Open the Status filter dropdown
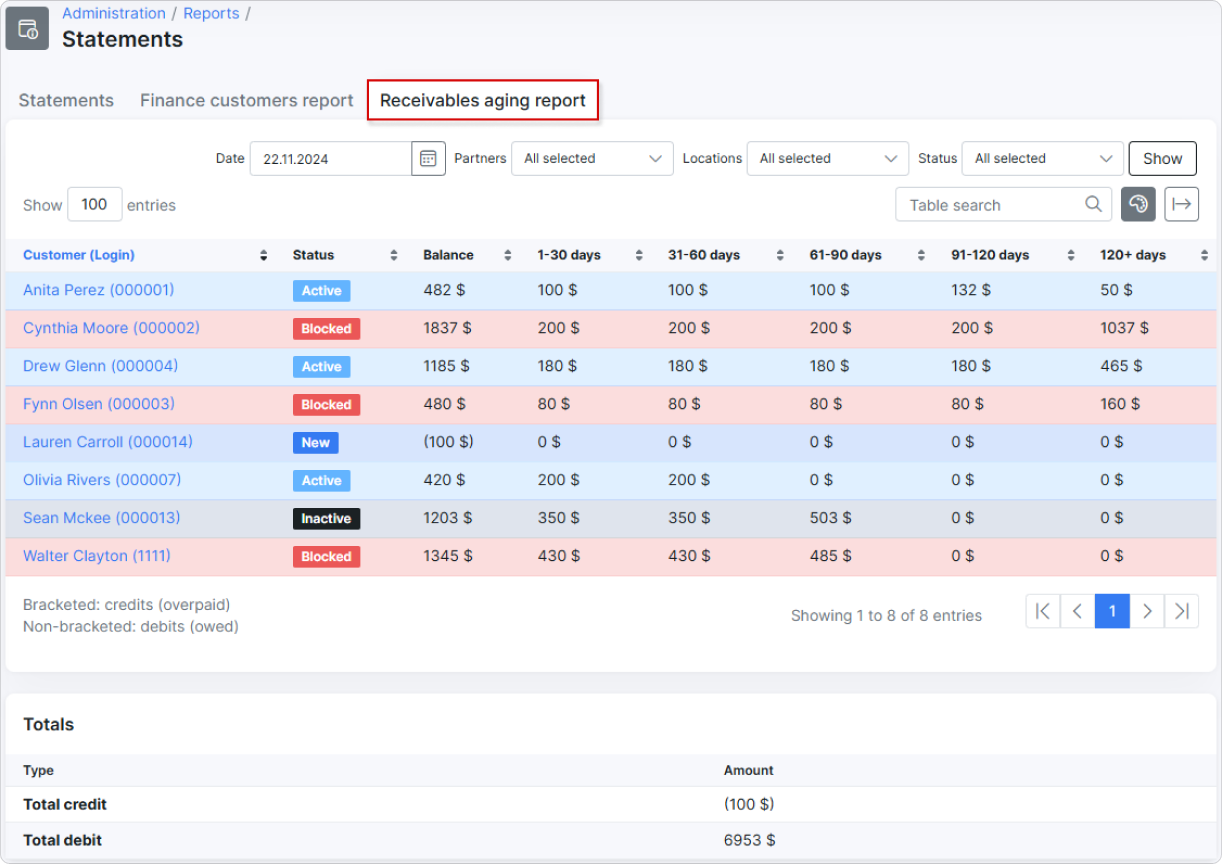This screenshot has width=1222, height=864. [x=1041, y=158]
